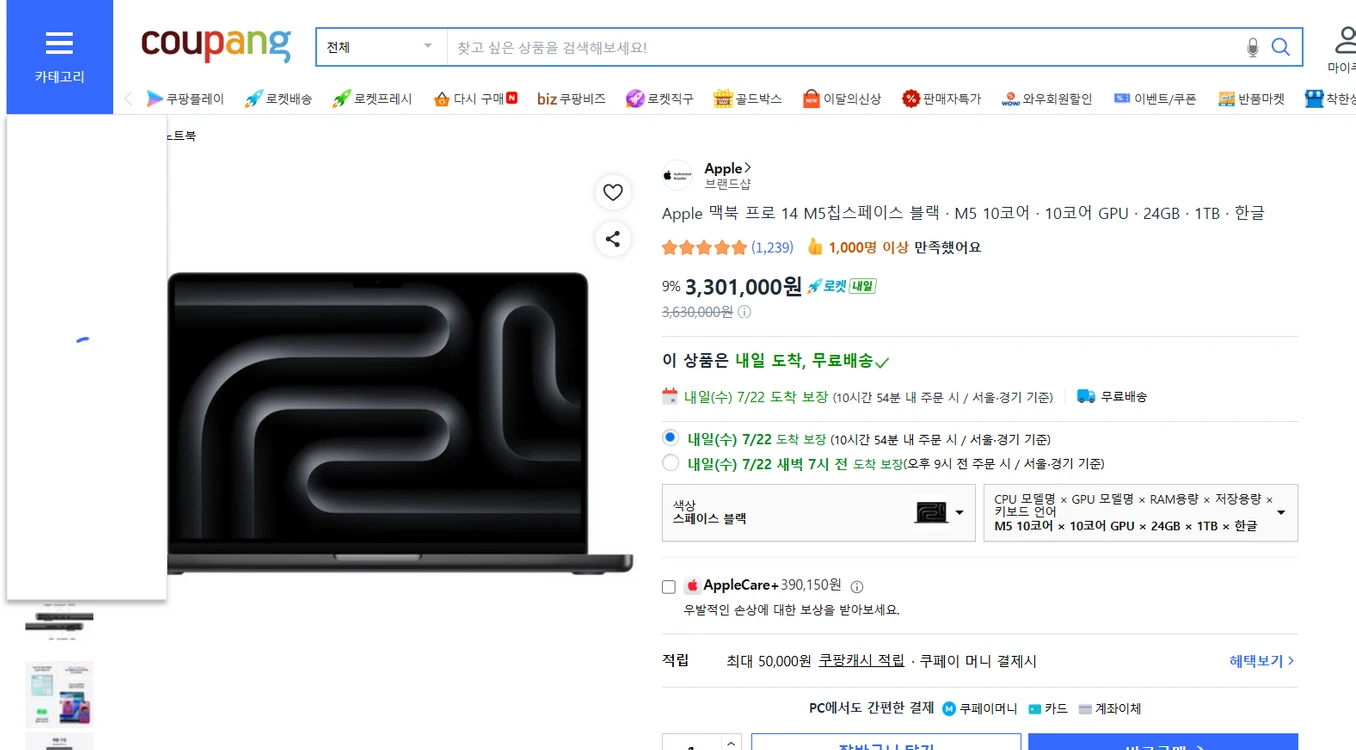Open 이벤트/쿠폰 in navigation bar
Image resolution: width=1356 pixels, height=750 pixels.
click(1155, 99)
